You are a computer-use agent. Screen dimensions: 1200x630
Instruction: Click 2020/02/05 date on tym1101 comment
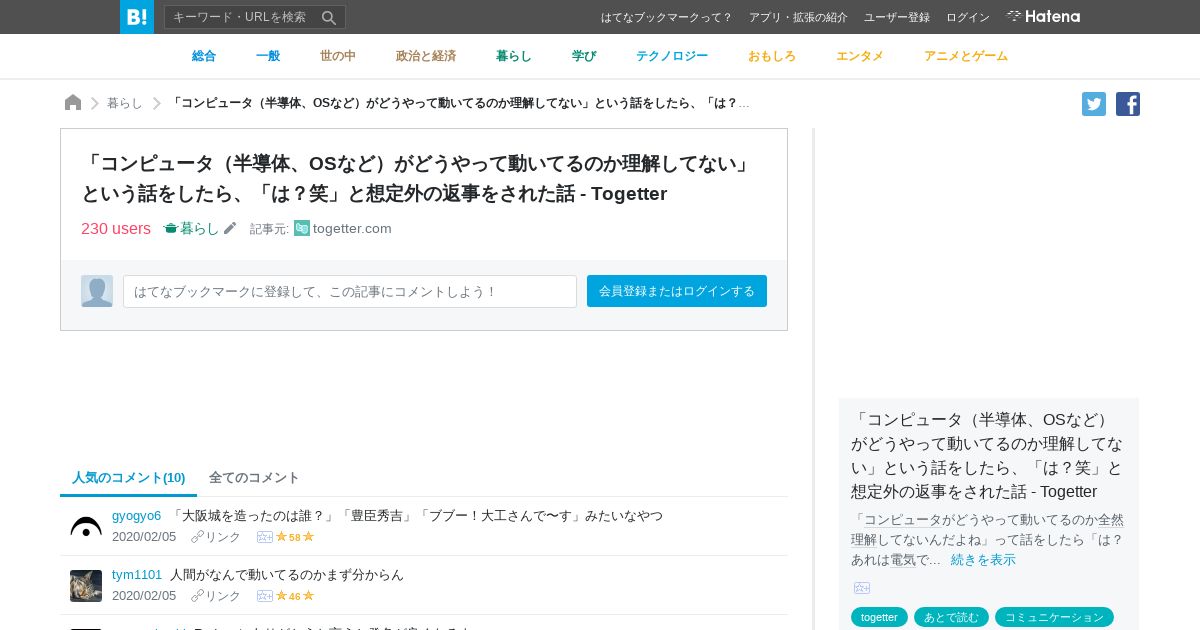[144, 596]
